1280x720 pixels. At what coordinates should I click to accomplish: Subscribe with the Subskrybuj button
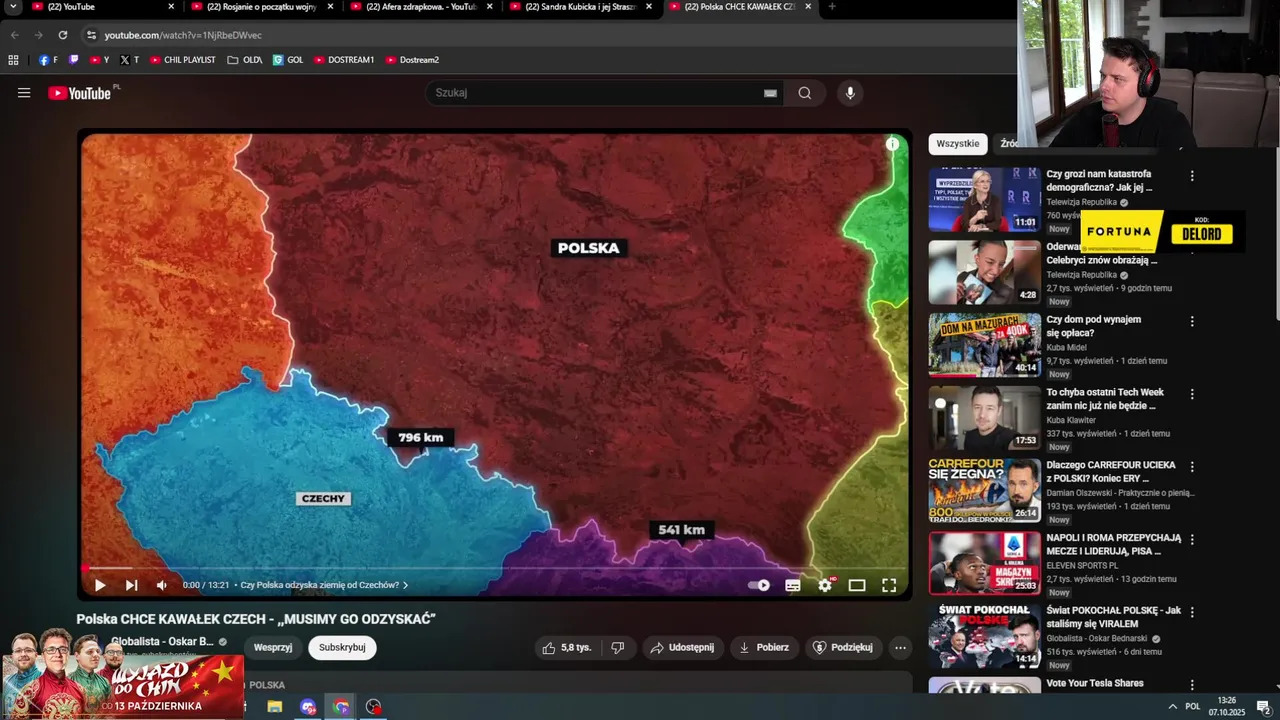[342, 647]
